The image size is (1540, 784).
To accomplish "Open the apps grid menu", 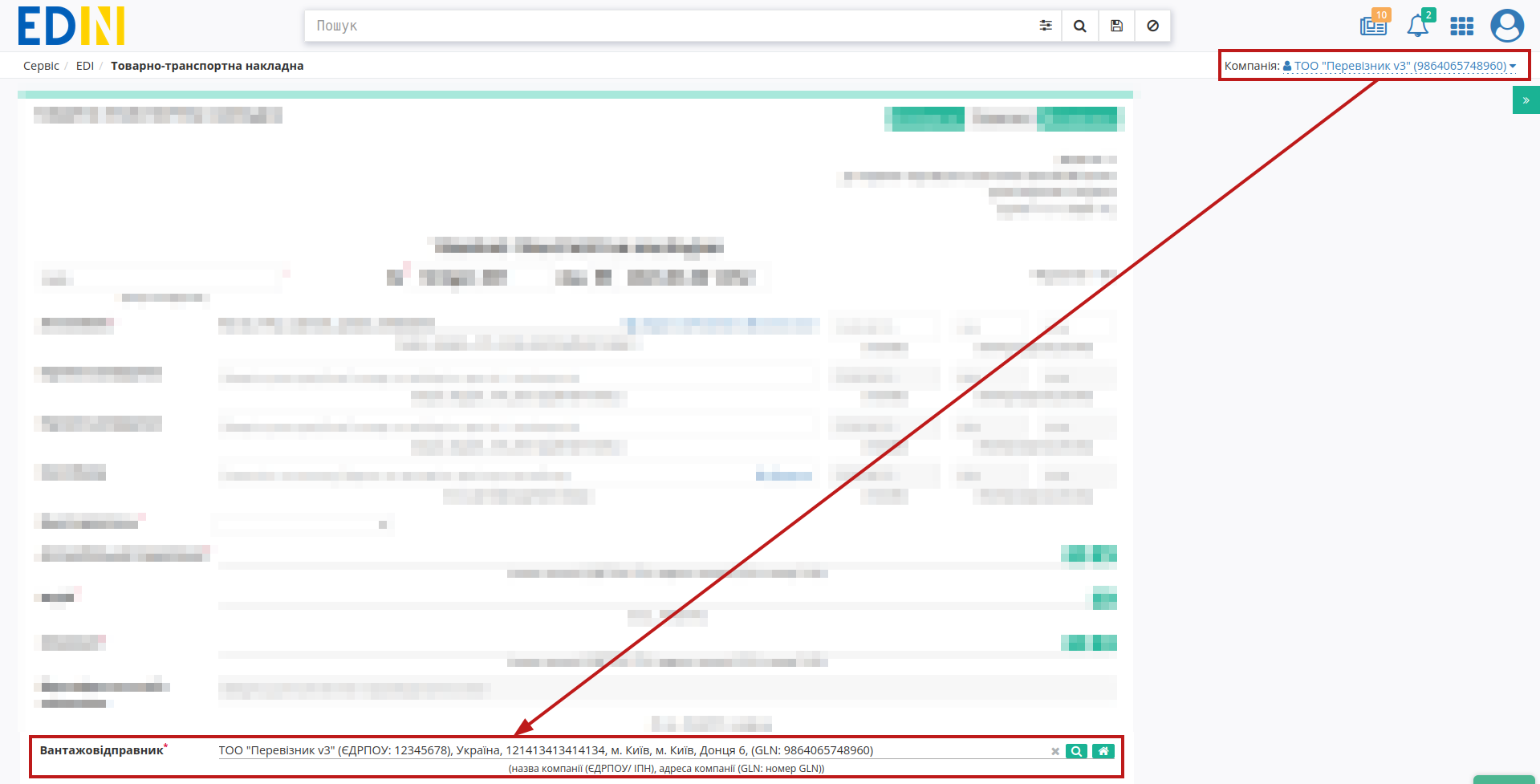I will pyautogui.click(x=1461, y=26).
